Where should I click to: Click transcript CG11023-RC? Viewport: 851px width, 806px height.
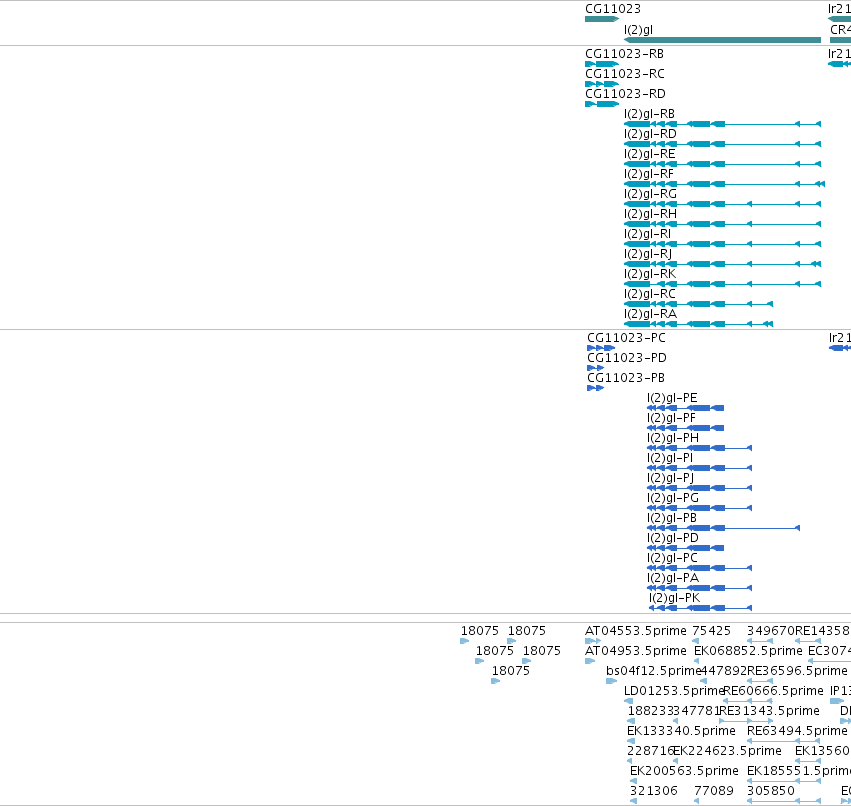click(x=602, y=84)
